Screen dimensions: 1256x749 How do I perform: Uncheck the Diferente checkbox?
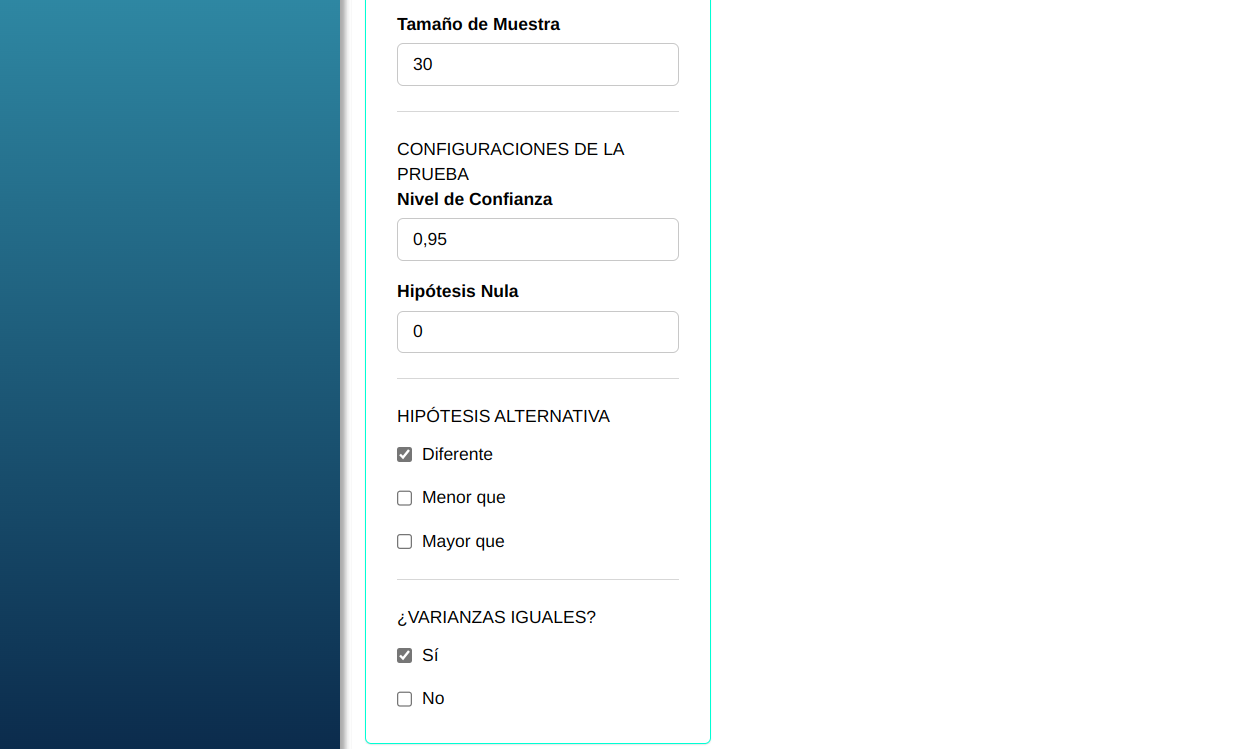pyautogui.click(x=404, y=455)
